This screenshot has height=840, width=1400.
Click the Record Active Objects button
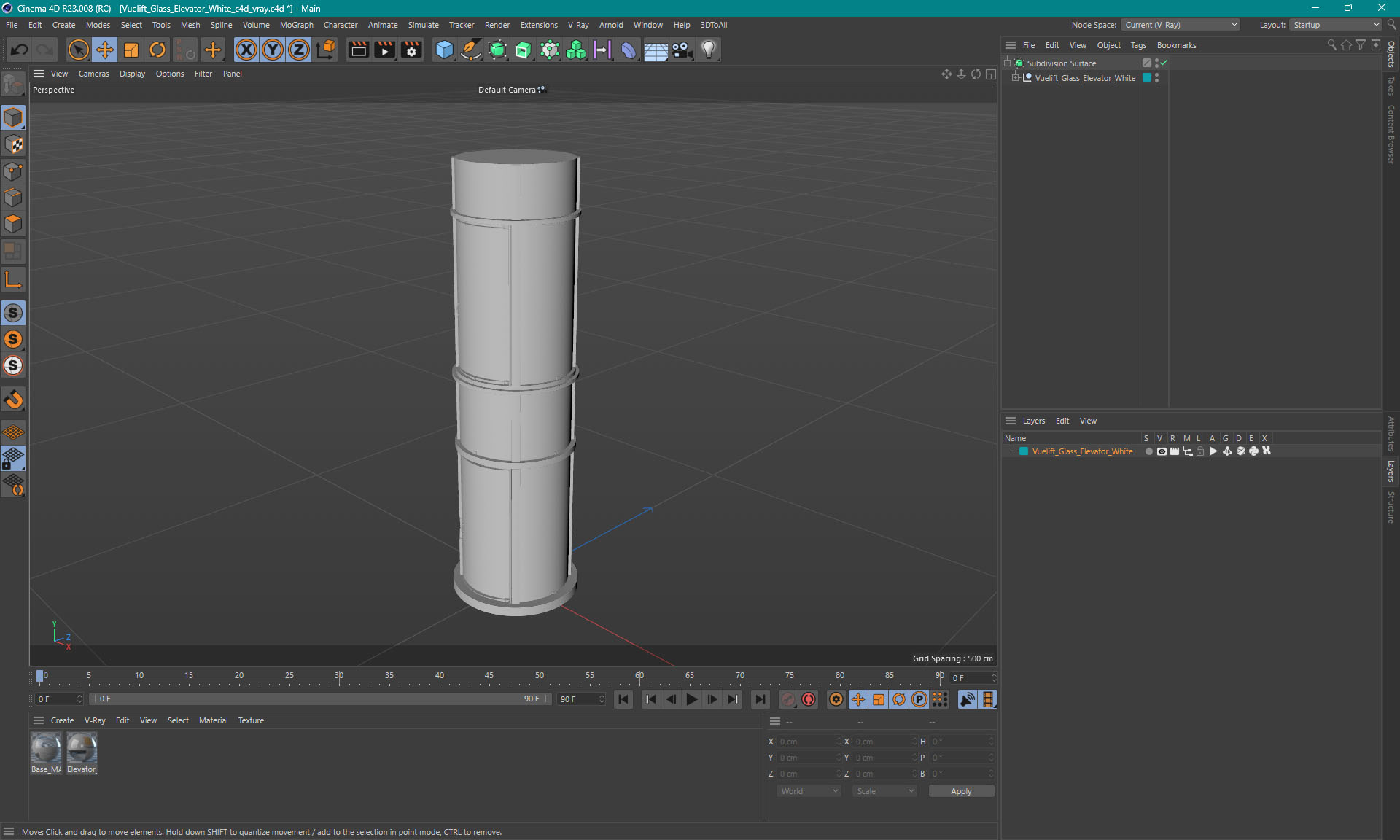[x=788, y=699]
